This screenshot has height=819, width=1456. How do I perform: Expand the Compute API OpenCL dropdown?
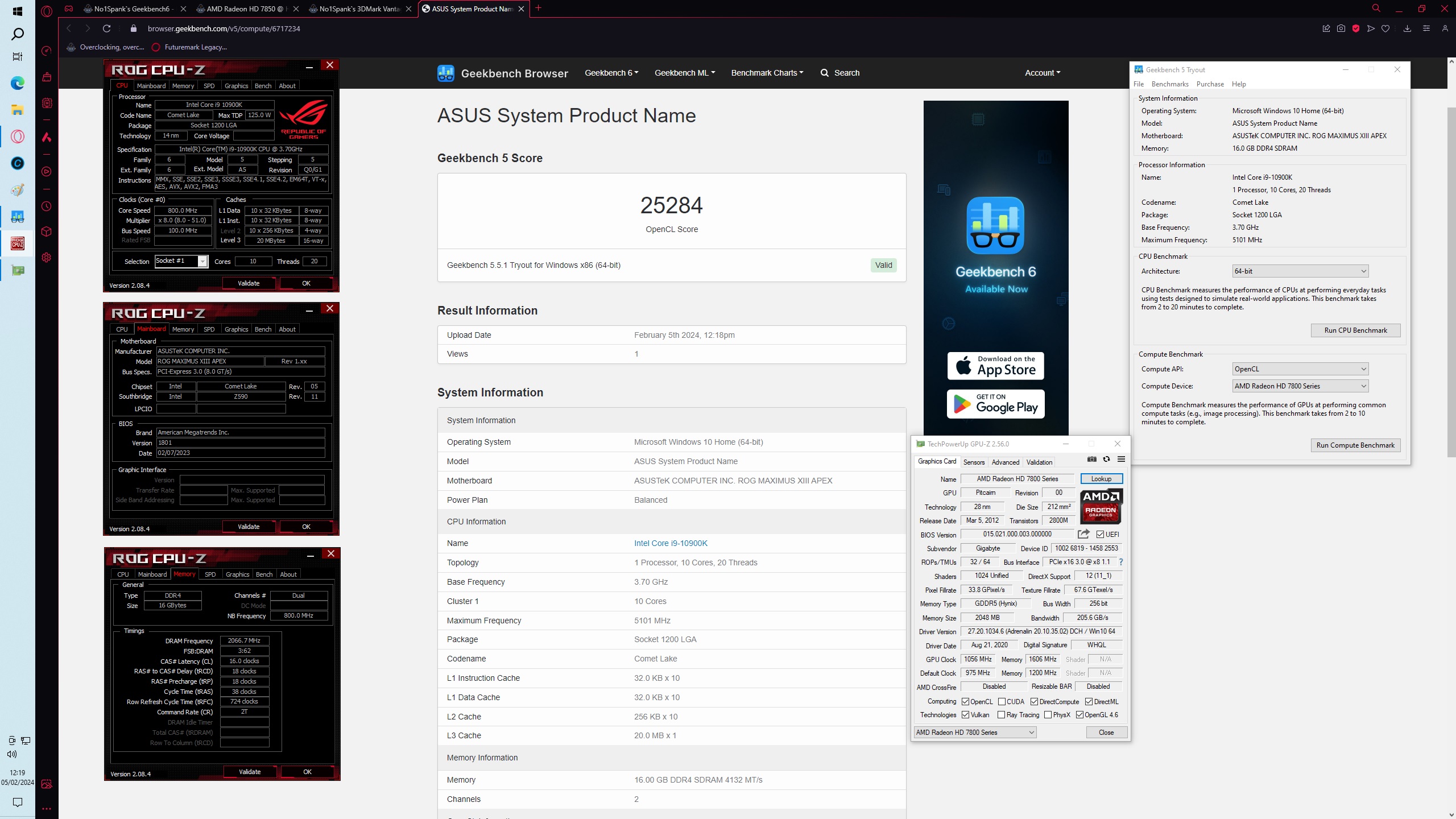pos(1300,369)
